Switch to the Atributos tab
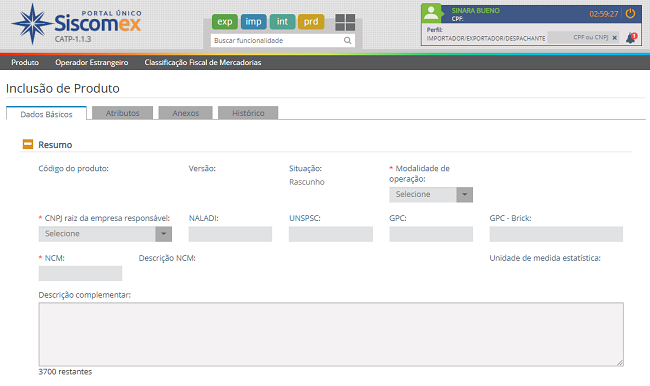Screen dimensions: 650x386 click(x=122, y=113)
